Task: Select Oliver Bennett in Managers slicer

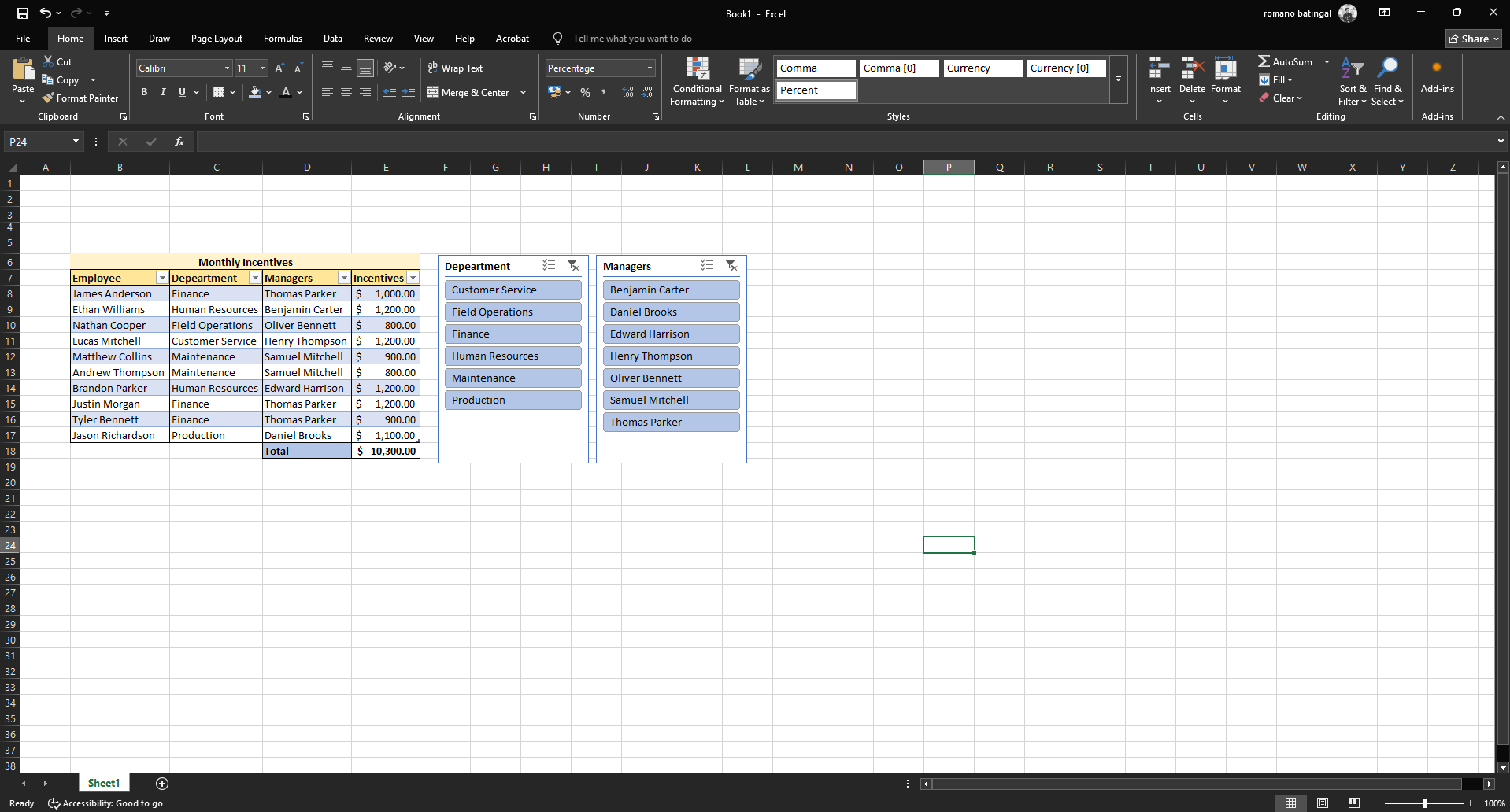Action: coord(671,378)
